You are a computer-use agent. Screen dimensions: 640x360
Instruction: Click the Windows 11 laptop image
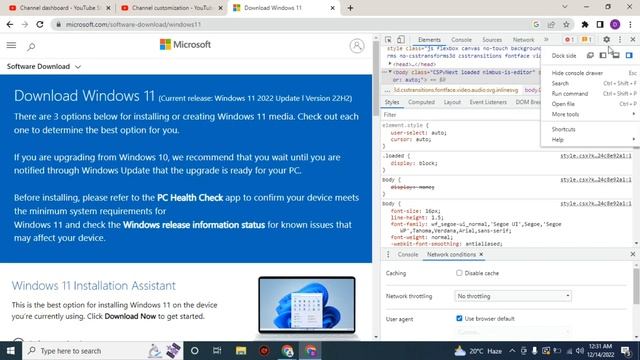[307, 306]
